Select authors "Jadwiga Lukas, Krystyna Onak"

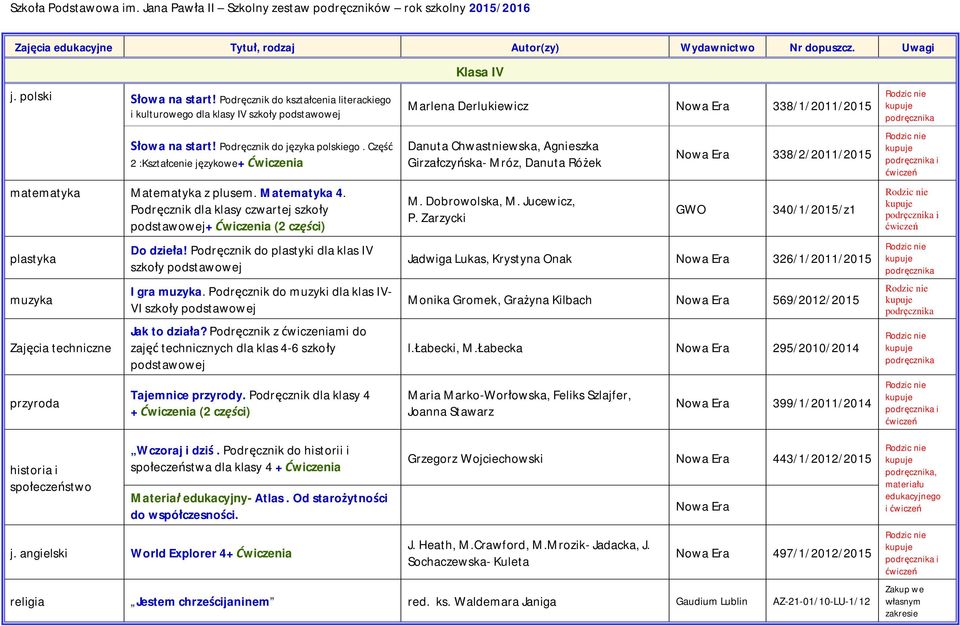[x=489, y=258]
